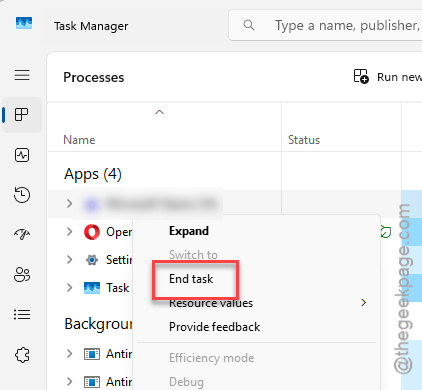
Task: Expand the Settings process group
Action: [x=69, y=259]
